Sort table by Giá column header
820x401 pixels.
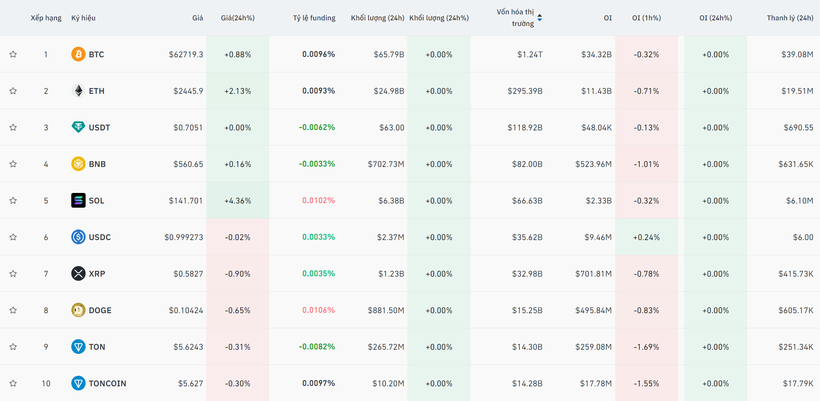(197, 18)
